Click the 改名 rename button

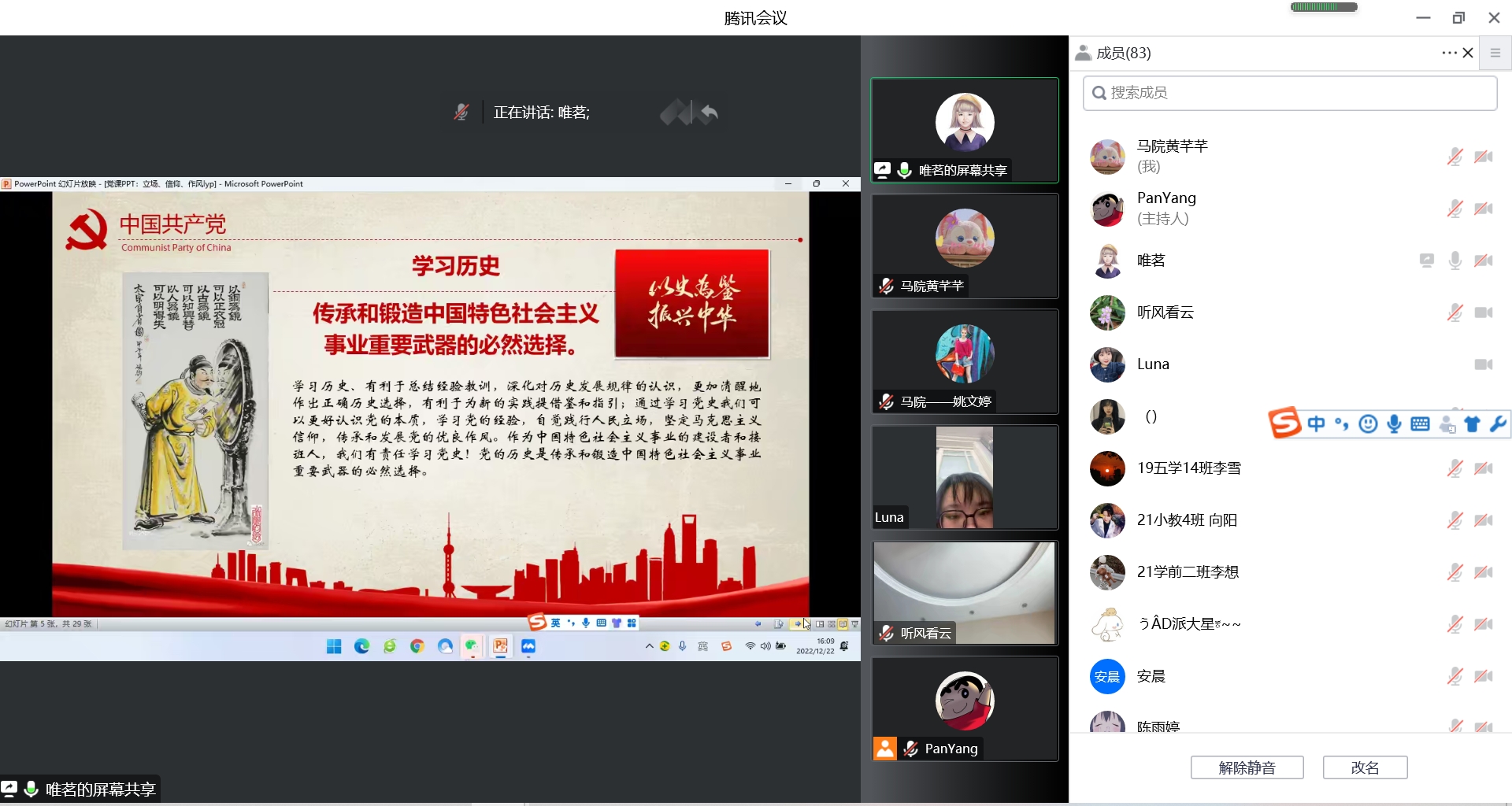click(1365, 767)
